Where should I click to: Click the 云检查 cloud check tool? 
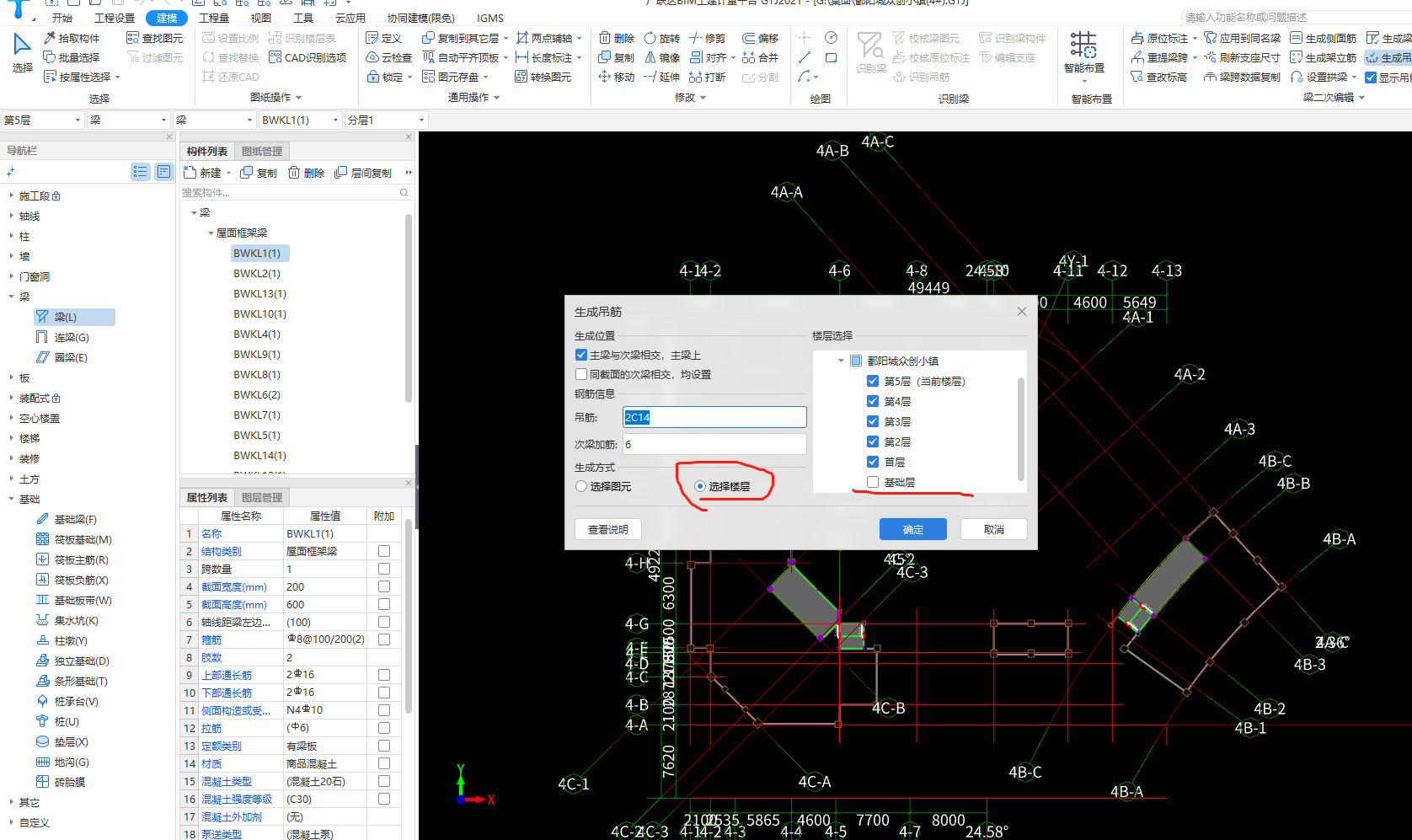click(389, 57)
